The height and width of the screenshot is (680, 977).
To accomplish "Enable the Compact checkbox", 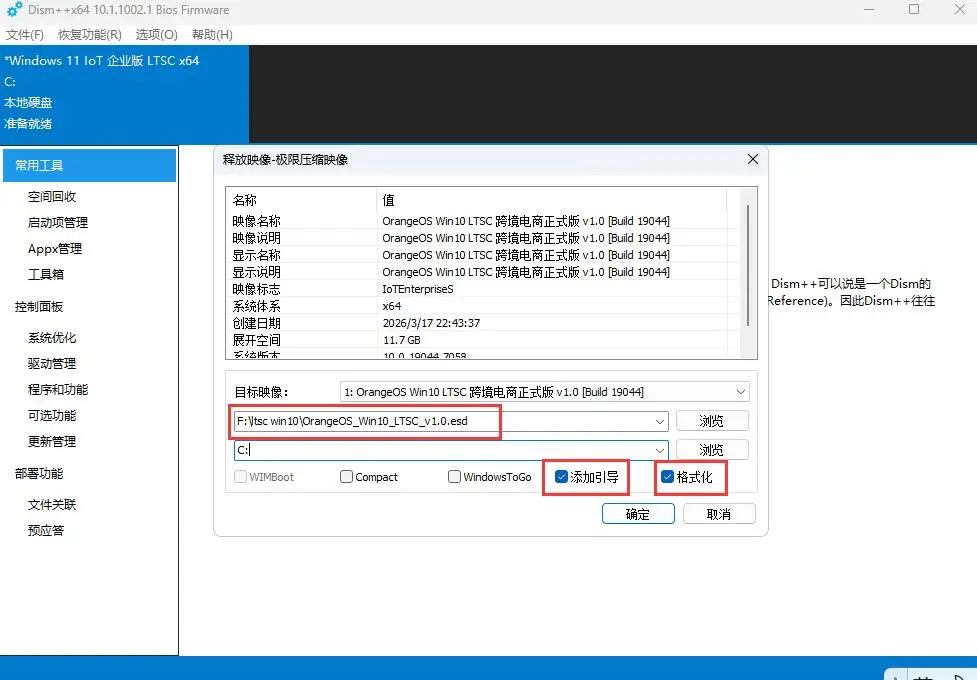I will pyautogui.click(x=347, y=477).
